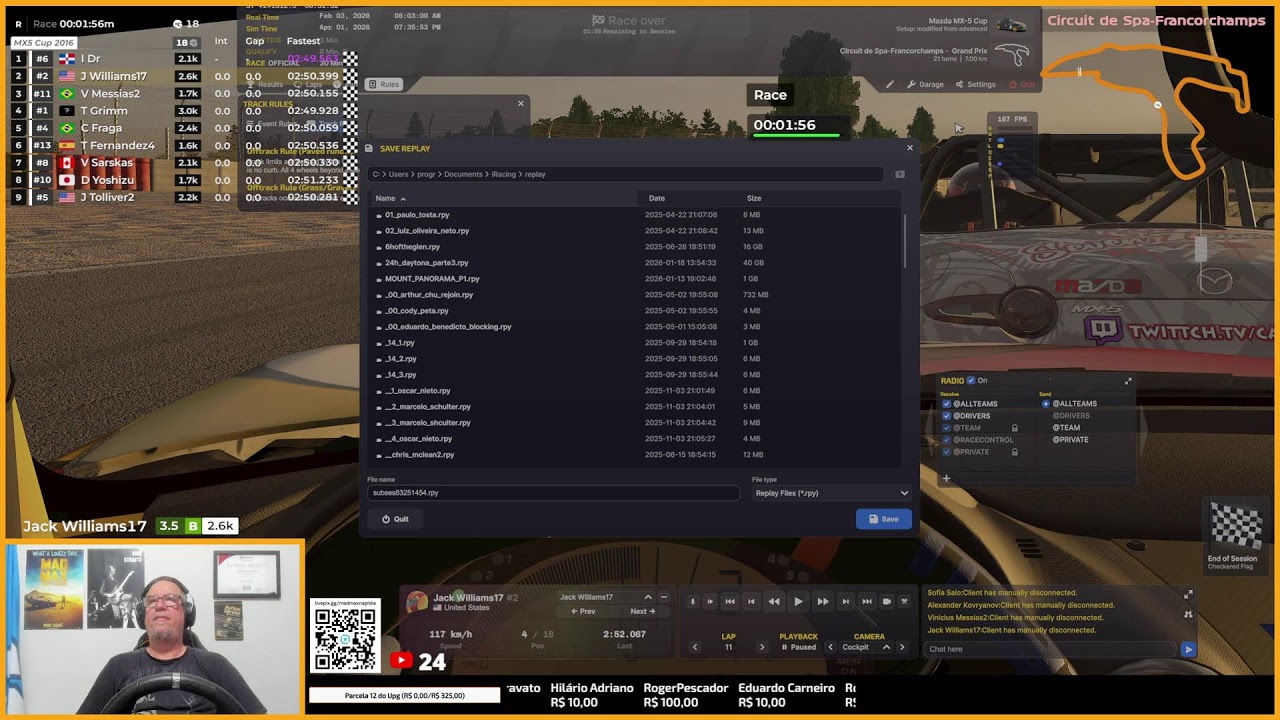Select send @PRIVATE channel
Viewport: 1280px width, 720px height.
[1070, 439]
